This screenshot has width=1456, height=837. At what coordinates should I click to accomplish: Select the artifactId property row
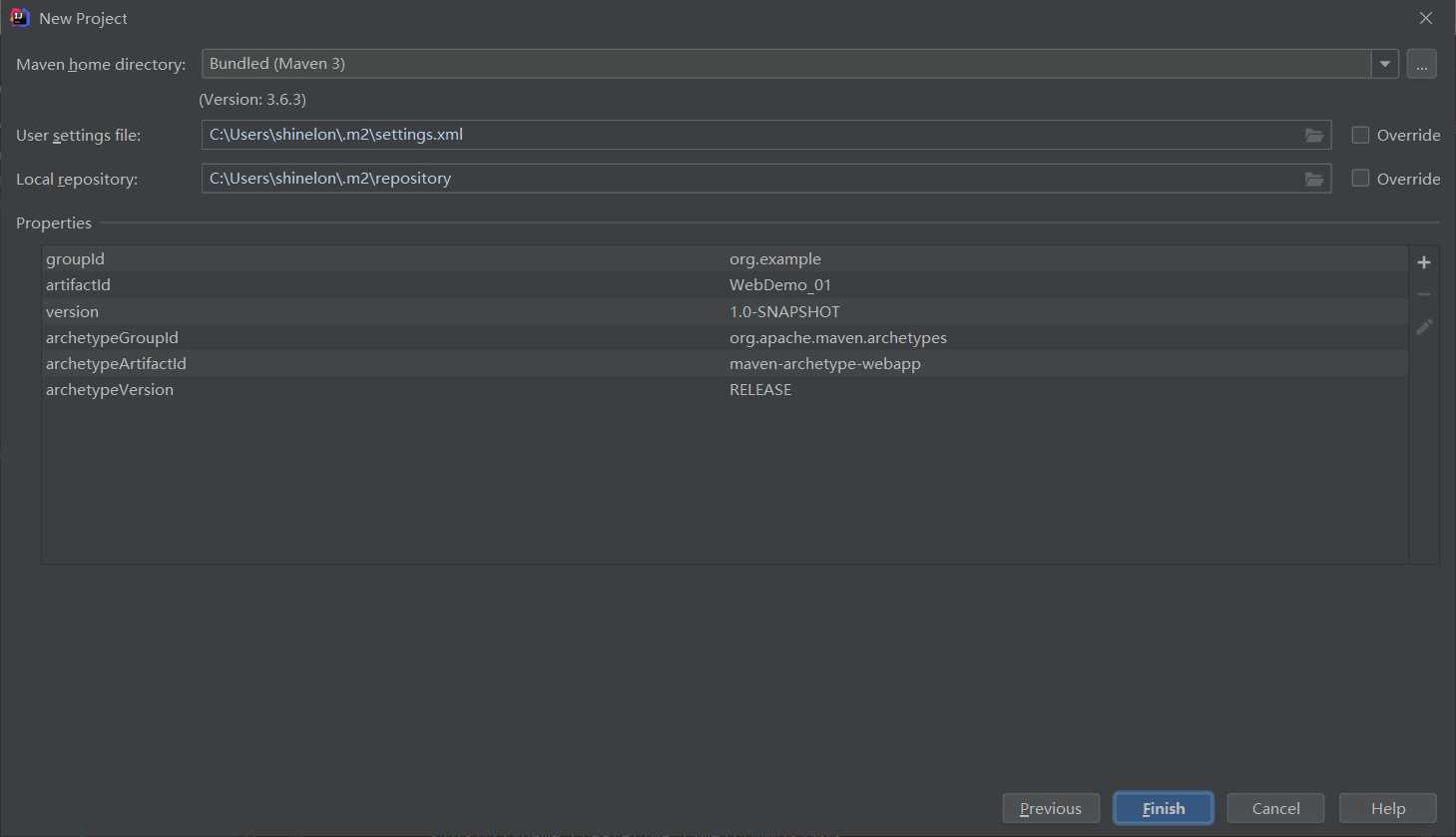(x=725, y=284)
